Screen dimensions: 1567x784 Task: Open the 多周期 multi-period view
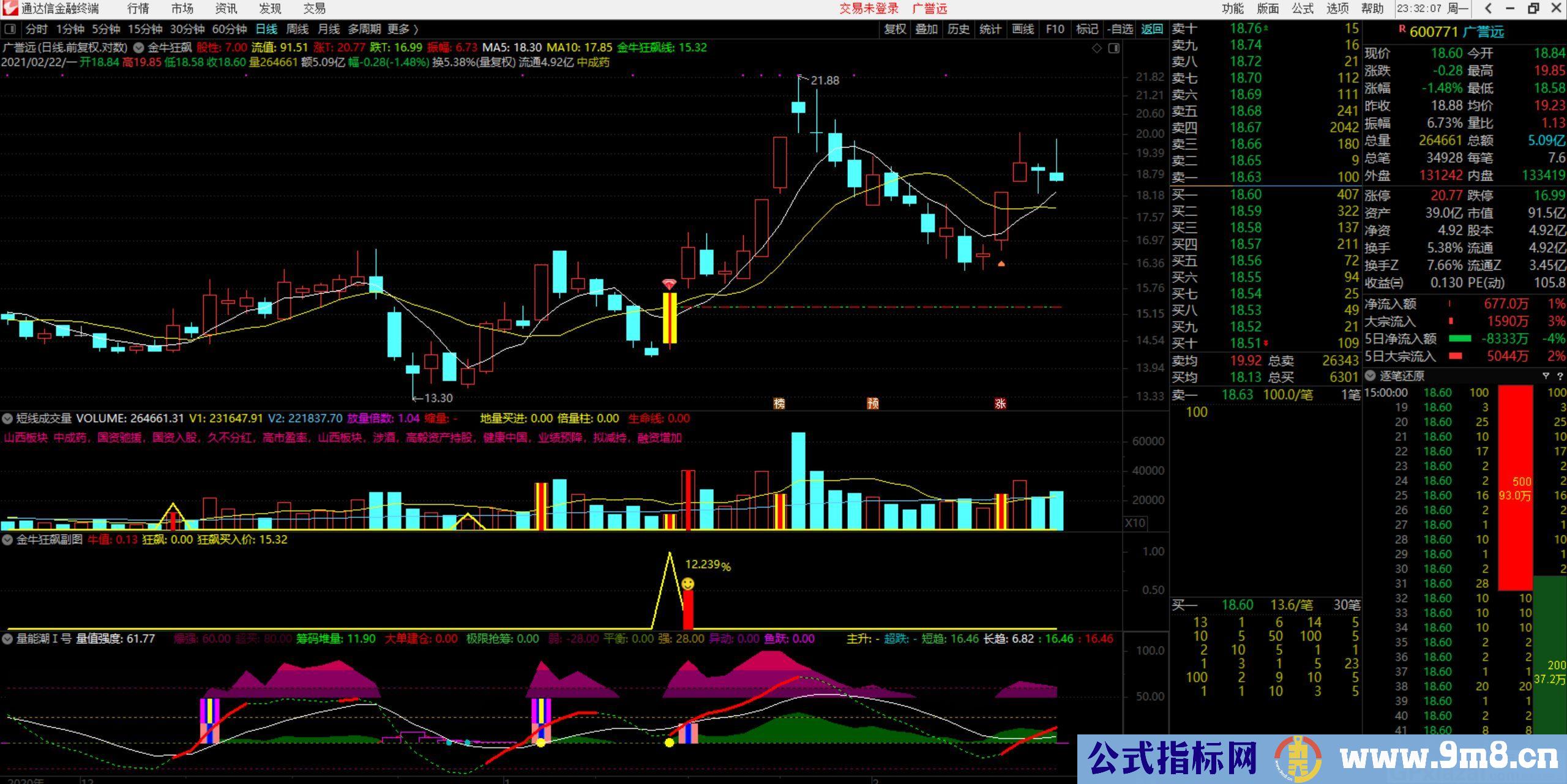(364, 29)
